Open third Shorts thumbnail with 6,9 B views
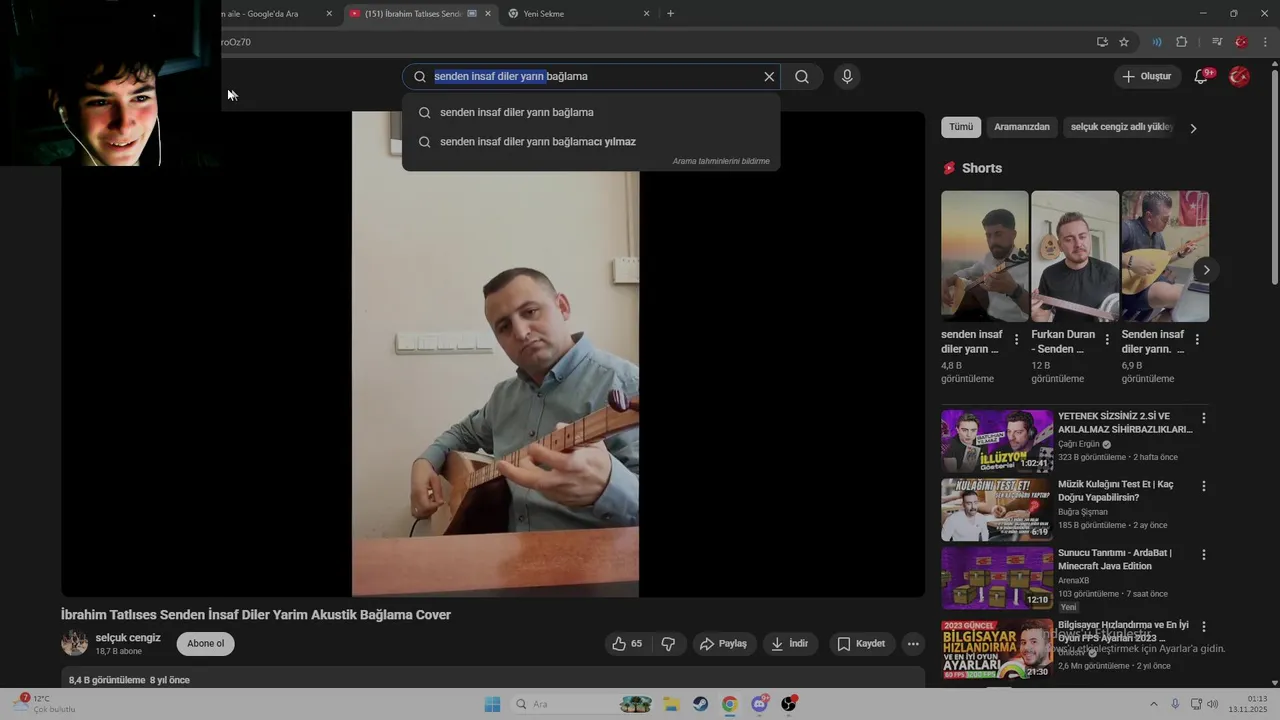This screenshot has height=720, width=1280. [1165, 256]
